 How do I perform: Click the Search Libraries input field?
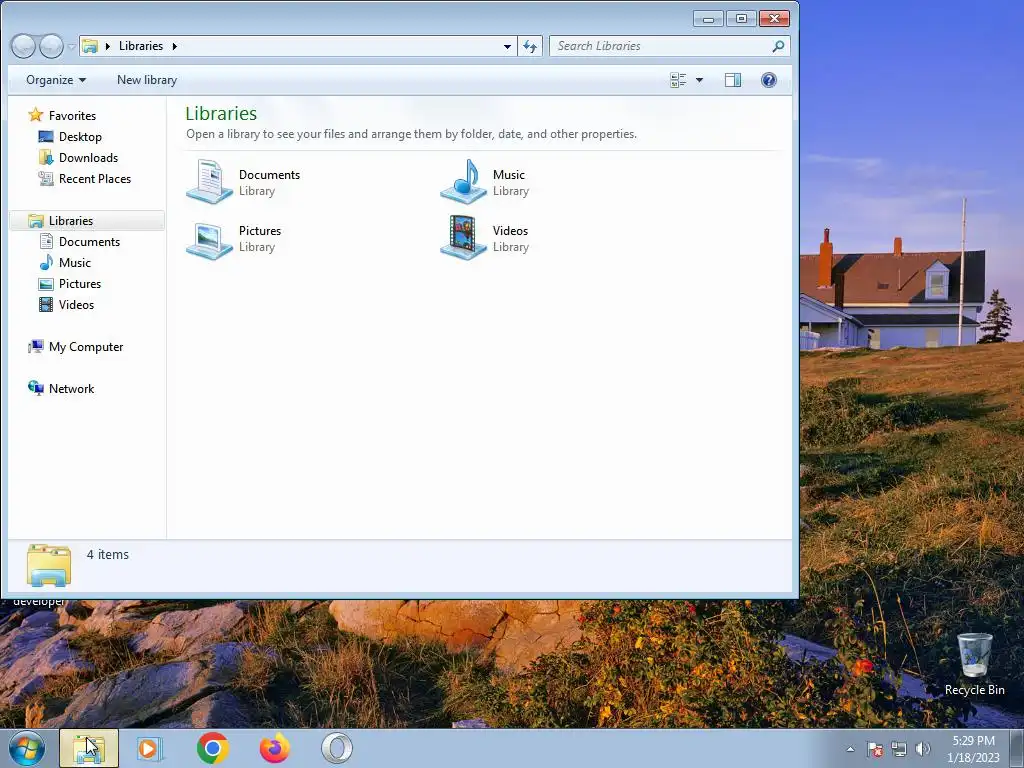click(x=669, y=46)
